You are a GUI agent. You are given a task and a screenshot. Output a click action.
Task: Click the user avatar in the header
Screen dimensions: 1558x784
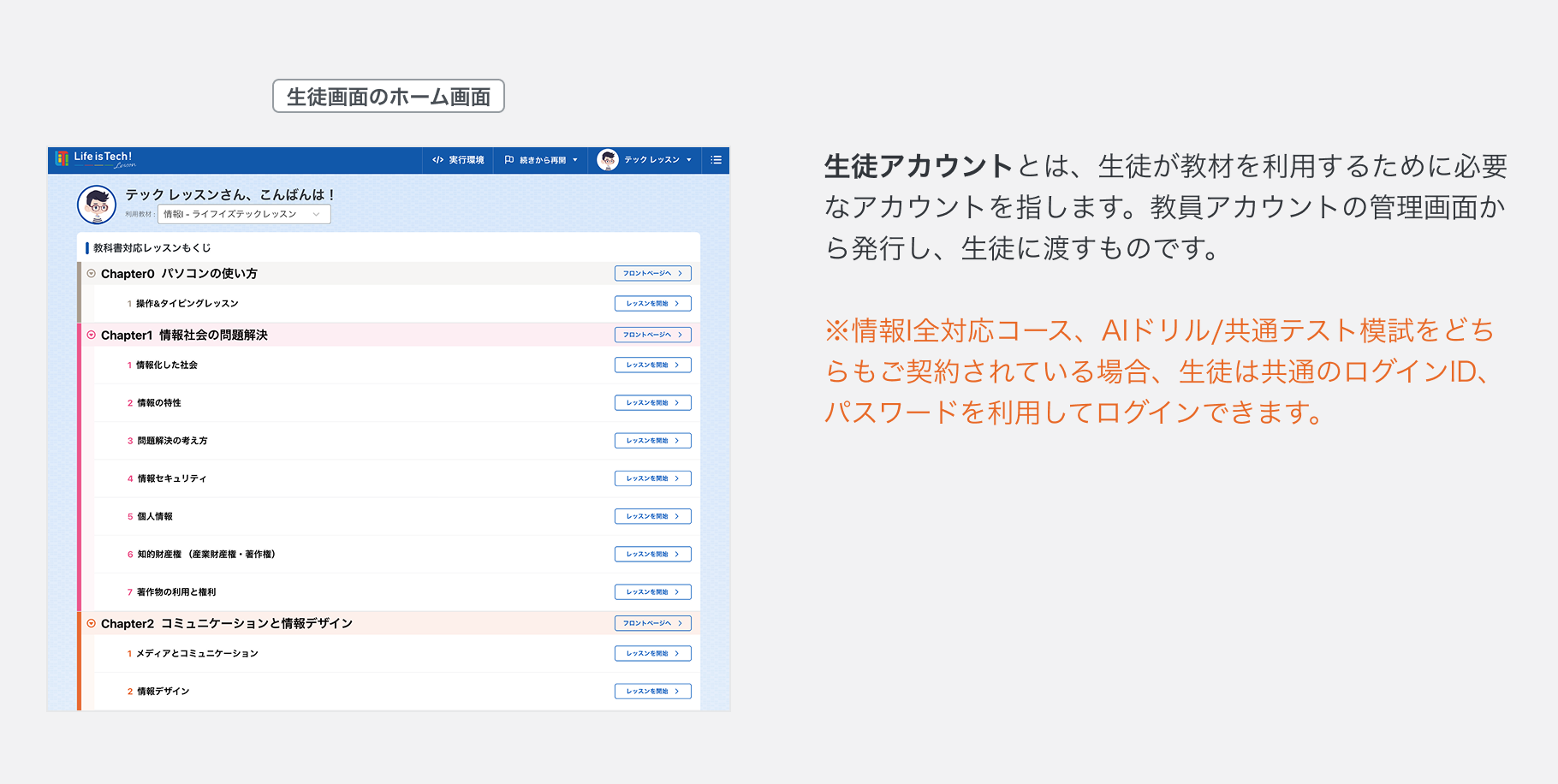tap(608, 160)
